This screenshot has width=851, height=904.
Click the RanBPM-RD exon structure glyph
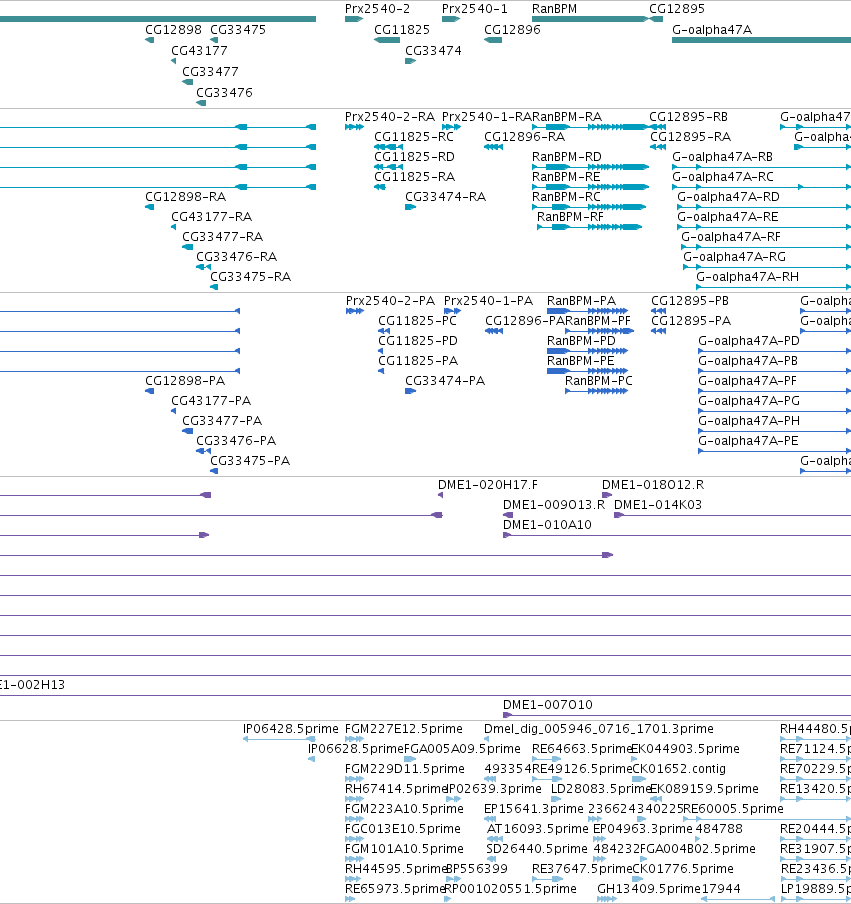[590, 167]
